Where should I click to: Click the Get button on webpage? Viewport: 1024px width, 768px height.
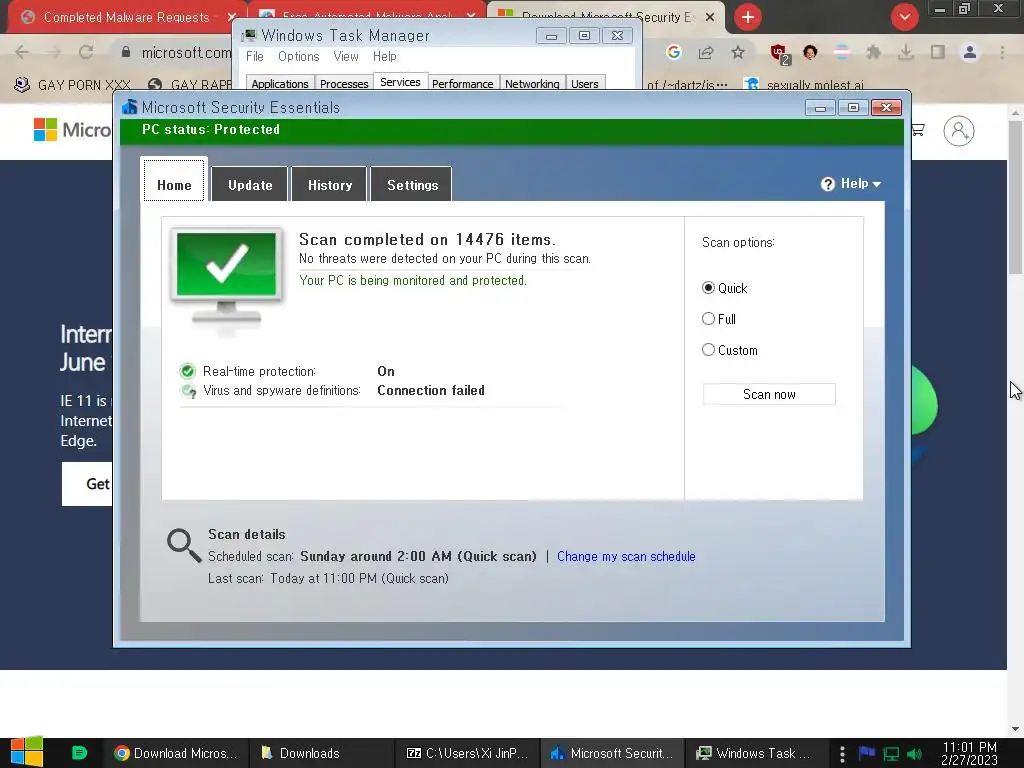tap(87, 484)
